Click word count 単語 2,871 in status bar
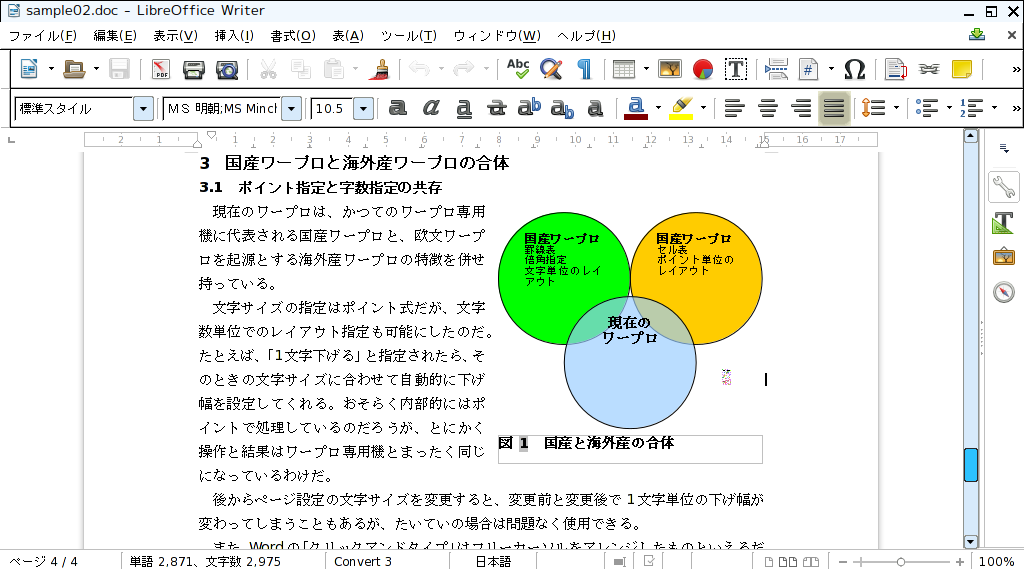Viewport: 1024px width, 572px height. [x=205, y=562]
